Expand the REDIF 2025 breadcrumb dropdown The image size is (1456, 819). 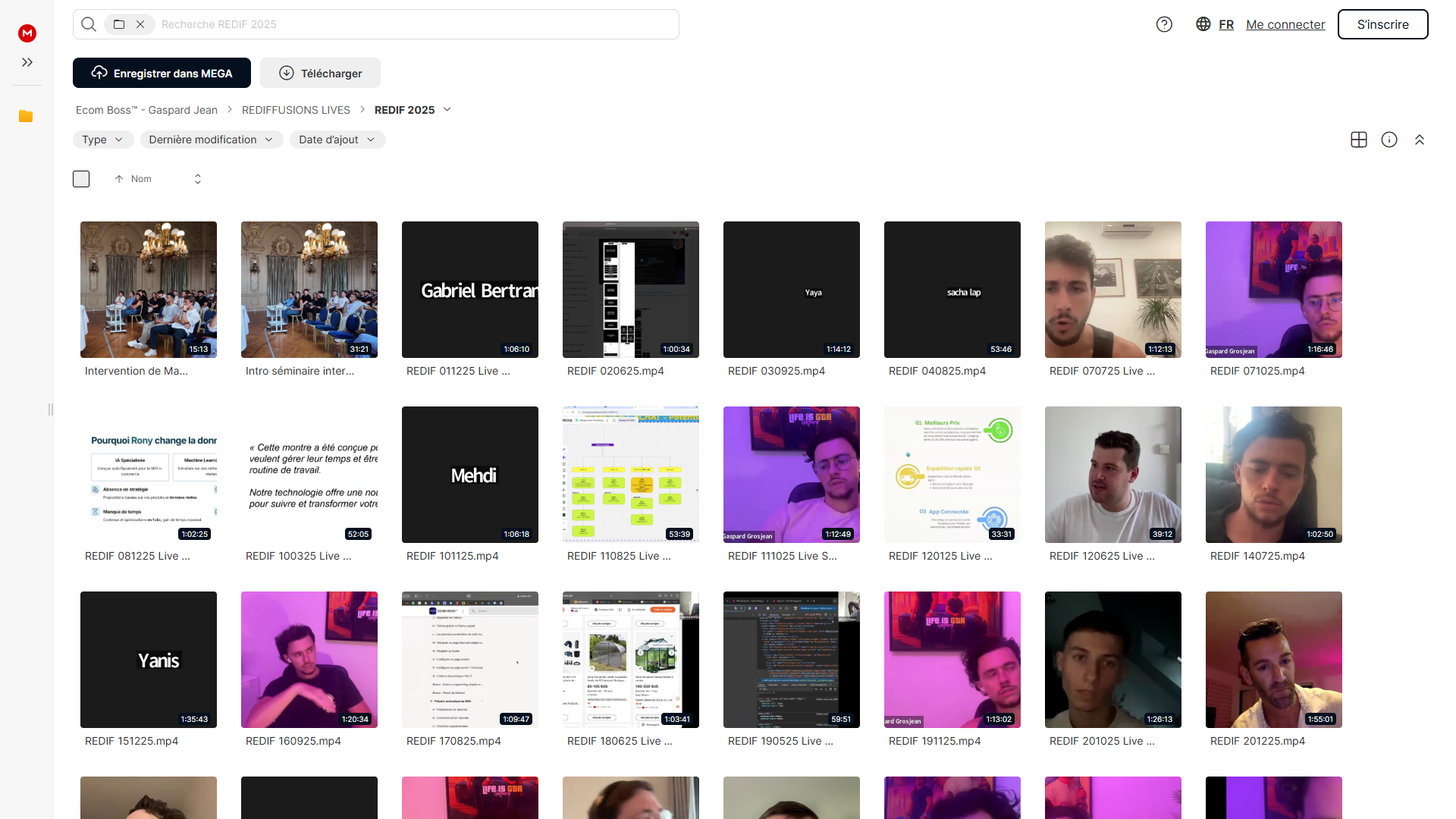click(447, 110)
